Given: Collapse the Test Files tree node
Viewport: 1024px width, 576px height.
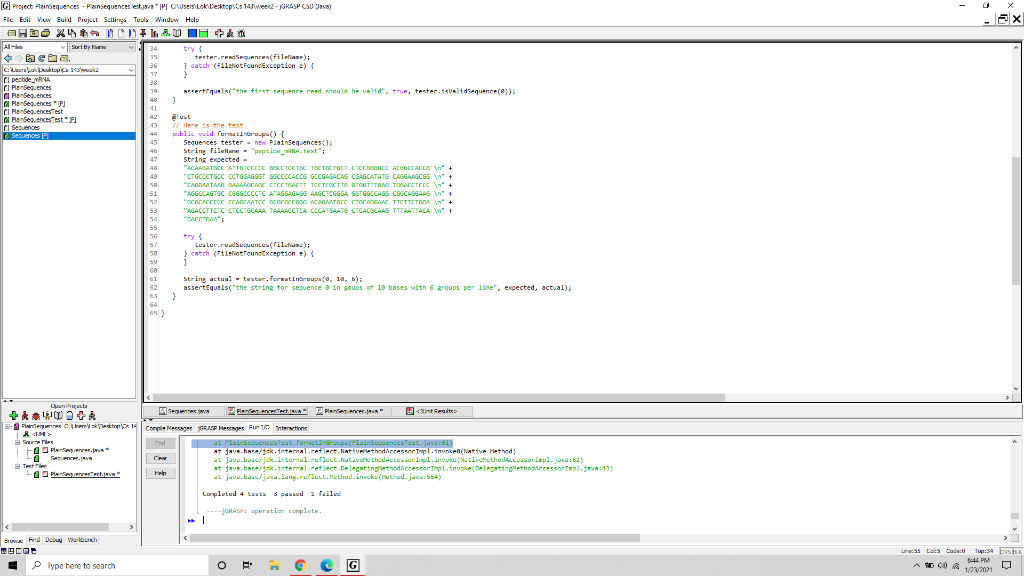Looking at the screenshot, I should [x=17, y=468].
